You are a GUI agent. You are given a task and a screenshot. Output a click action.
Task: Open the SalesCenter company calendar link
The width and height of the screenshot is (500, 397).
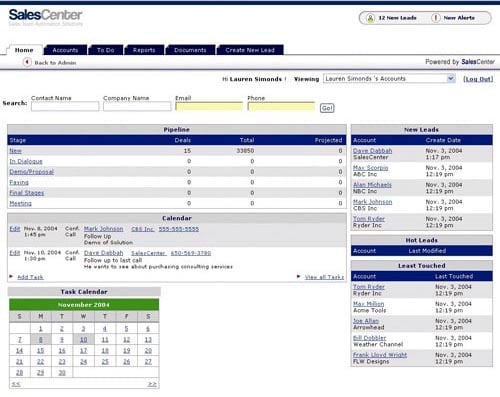148,253
